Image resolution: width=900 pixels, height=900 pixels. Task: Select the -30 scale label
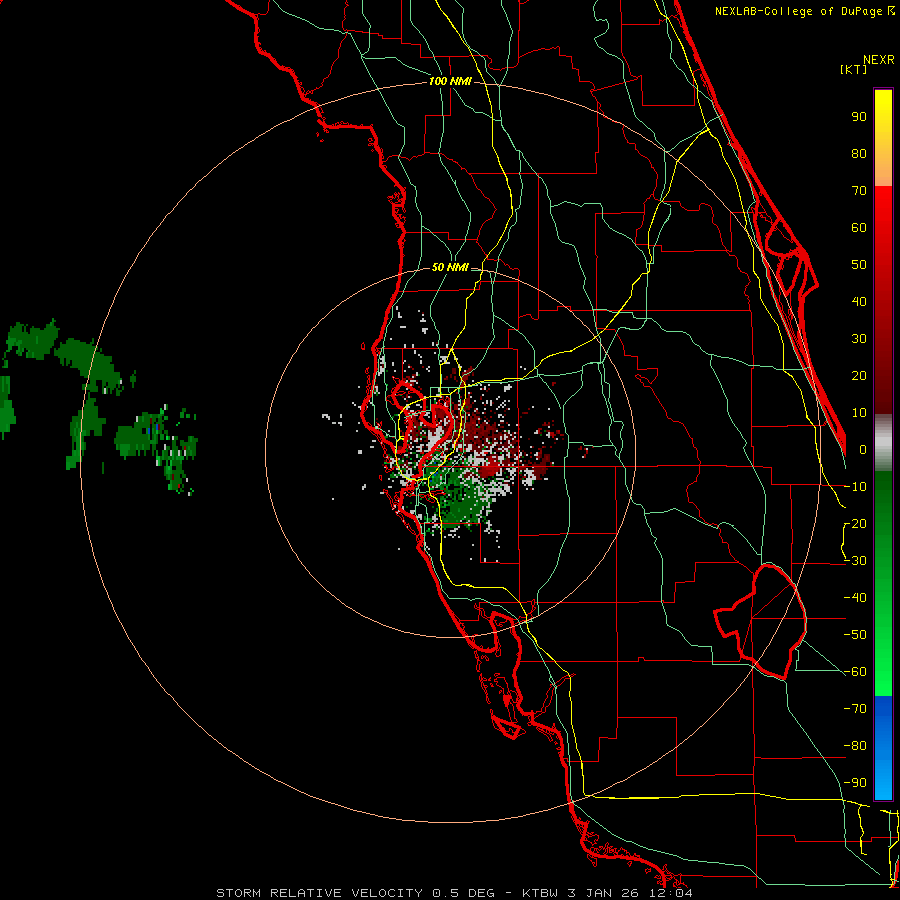click(x=855, y=561)
